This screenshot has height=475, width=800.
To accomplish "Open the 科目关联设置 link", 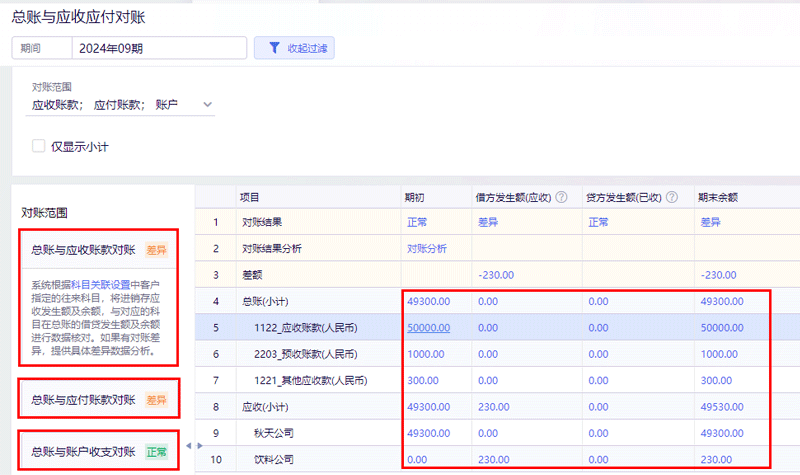I will (x=101, y=285).
